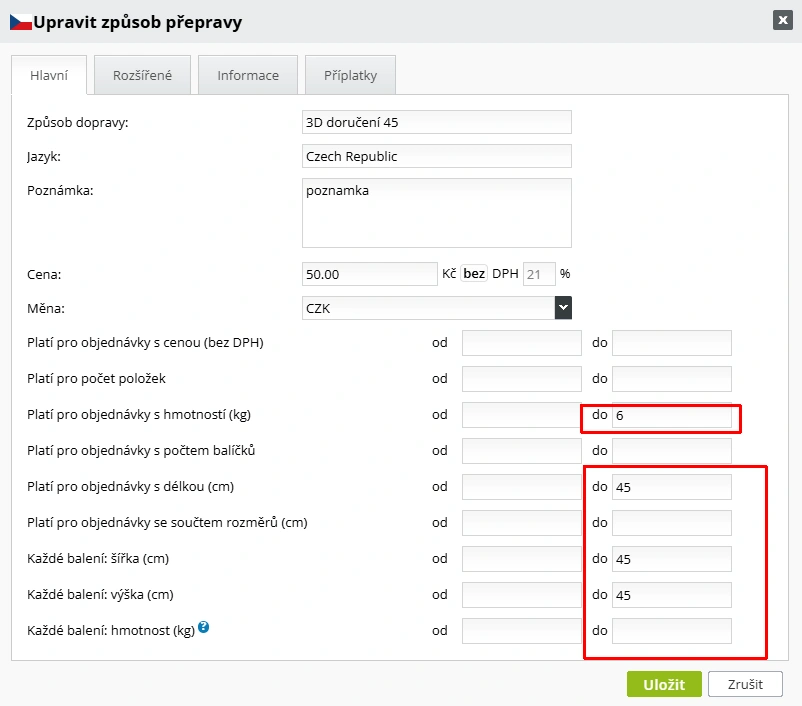The image size is (802, 706).
Task: Click 'Platí pro objednávky s délkou (cm)' label
Action: pyautogui.click(x=130, y=487)
